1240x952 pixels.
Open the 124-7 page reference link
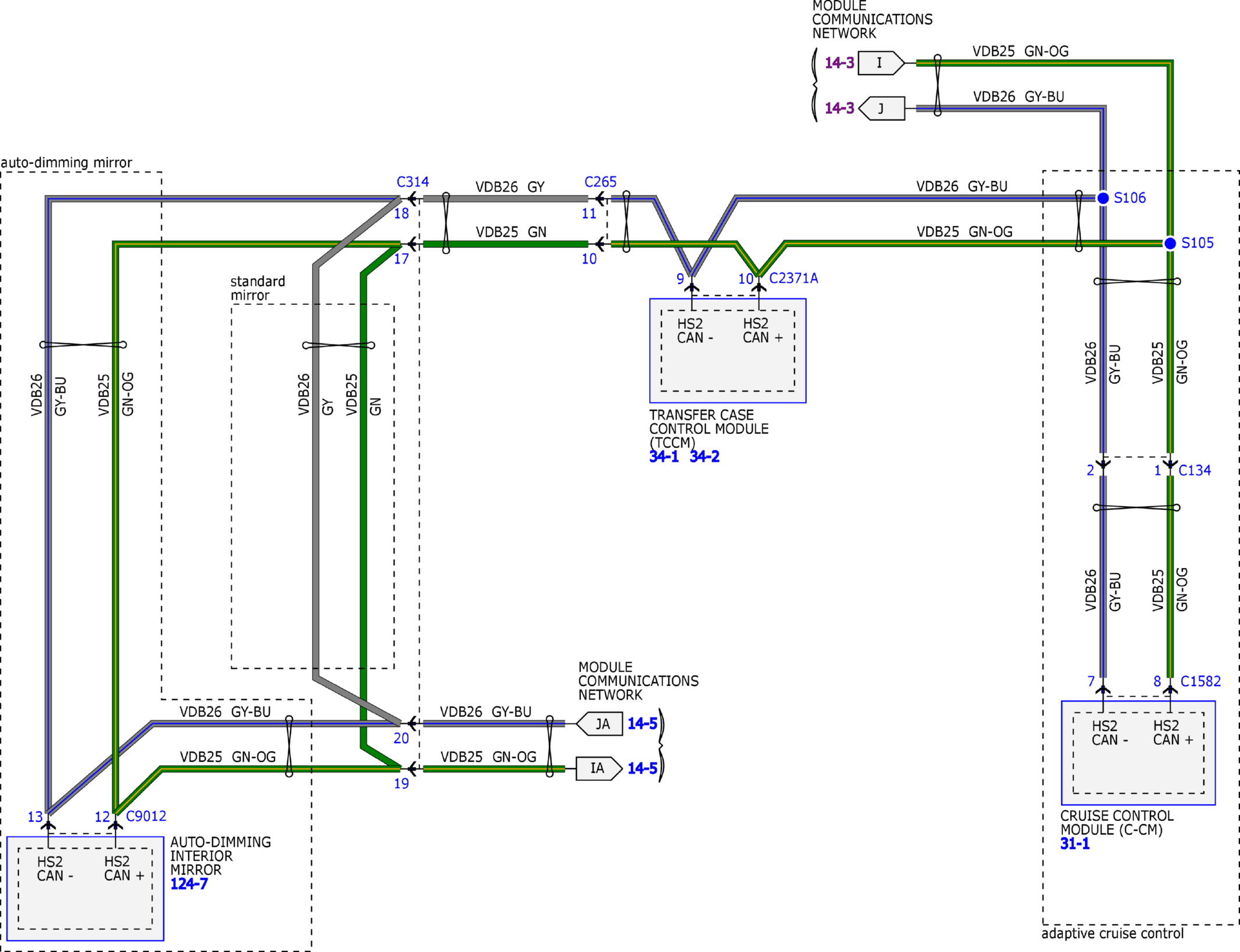(x=189, y=884)
